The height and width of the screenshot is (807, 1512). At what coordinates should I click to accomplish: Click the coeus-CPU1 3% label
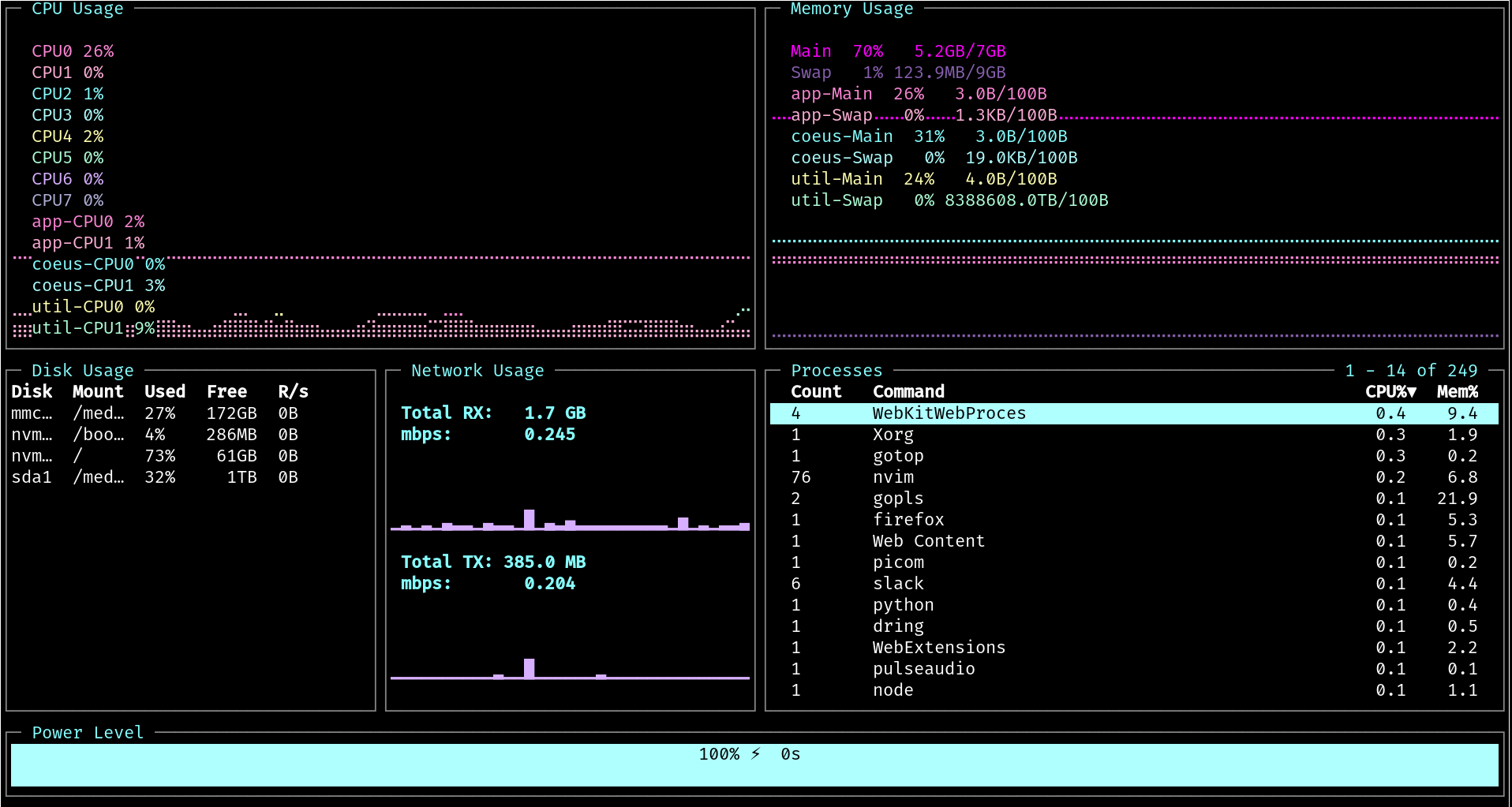click(x=99, y=286)
